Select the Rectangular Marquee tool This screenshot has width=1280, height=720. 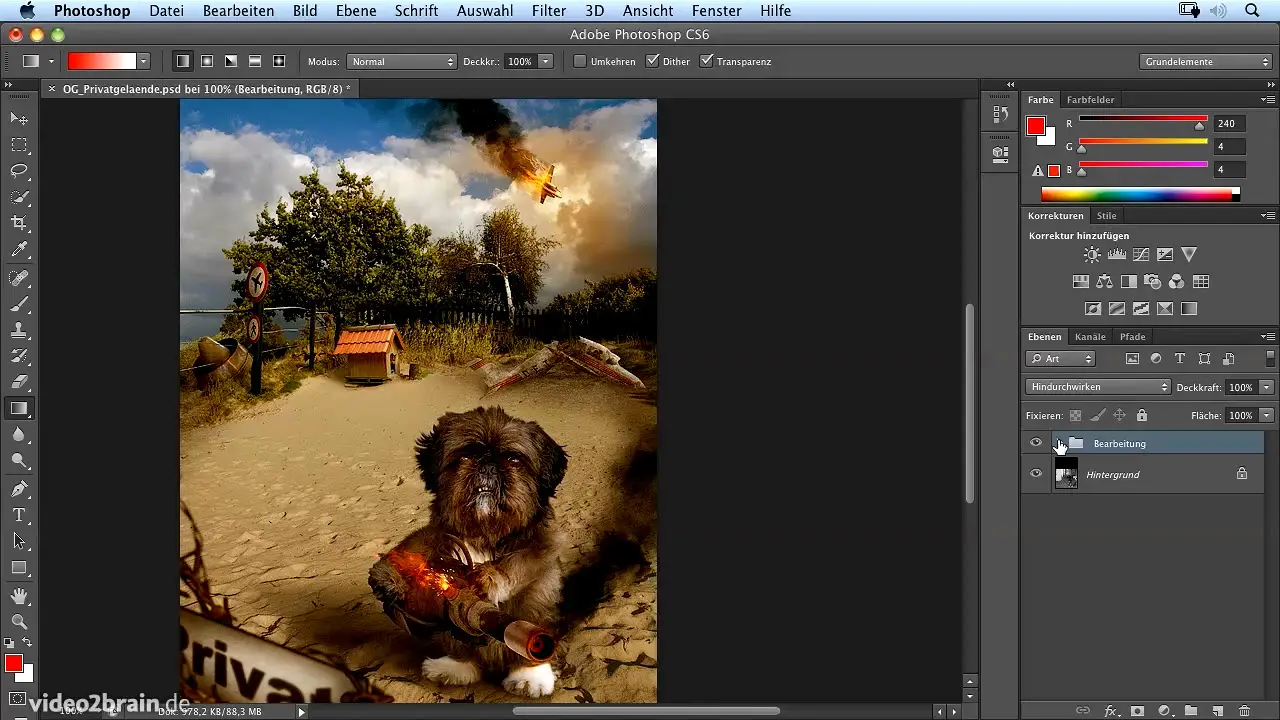click(19, 145)
